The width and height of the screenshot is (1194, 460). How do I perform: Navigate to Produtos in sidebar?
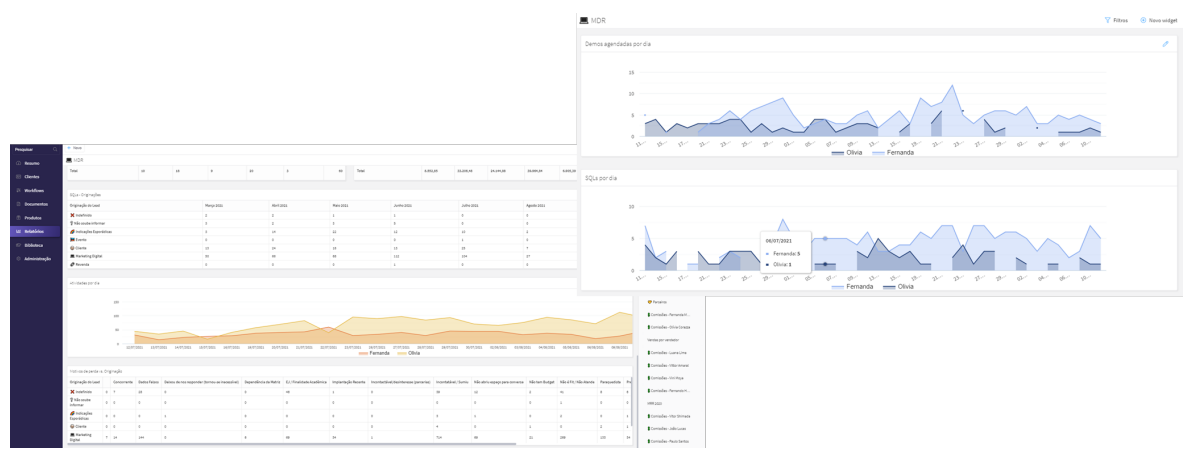(x=33, y=217)
